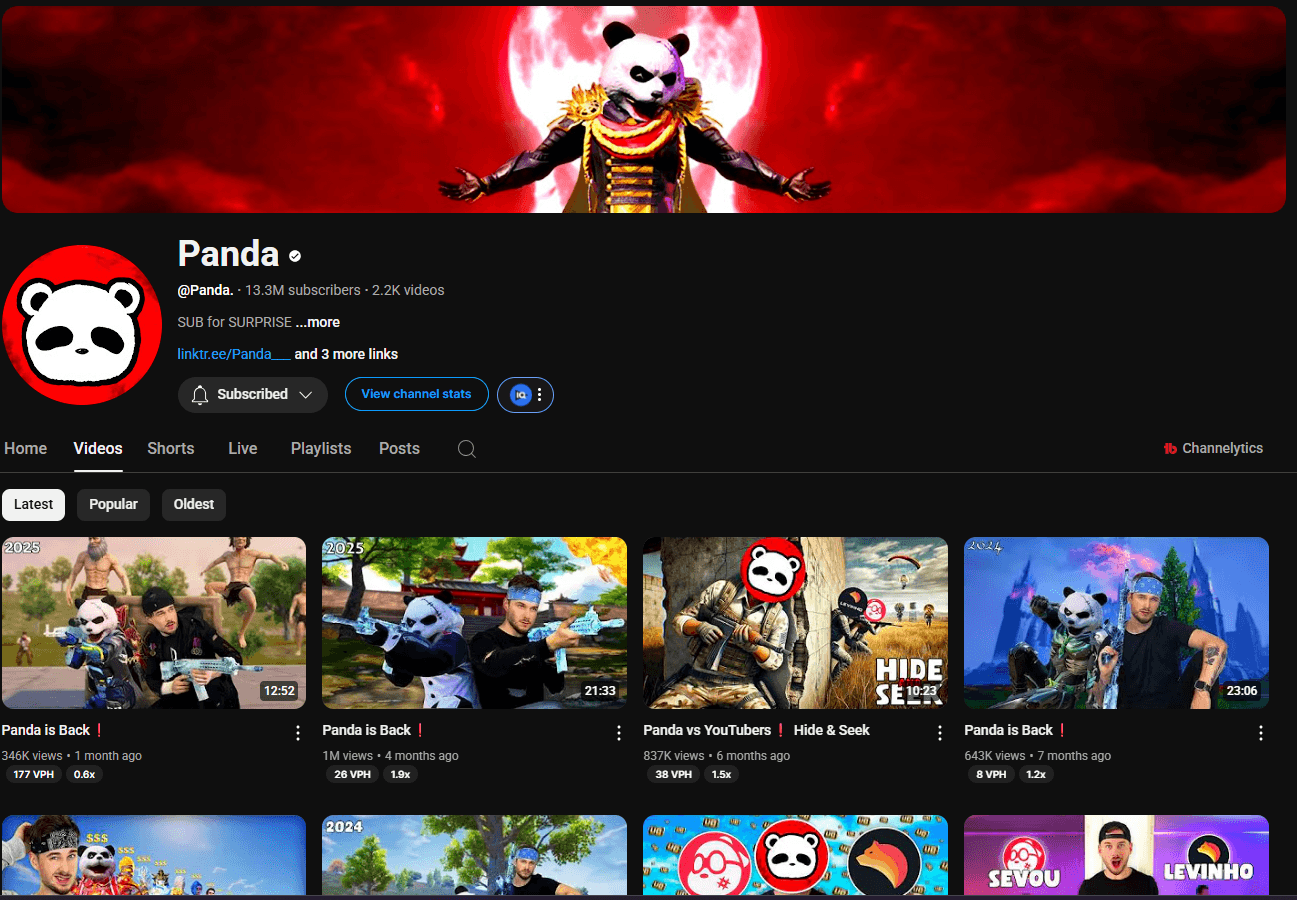Click the 1.5x multiplier badge

[722, 774]
